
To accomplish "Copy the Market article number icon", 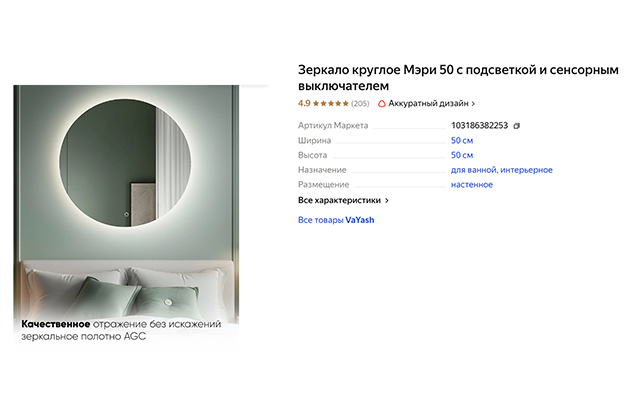I will click(x=517, y=126).
